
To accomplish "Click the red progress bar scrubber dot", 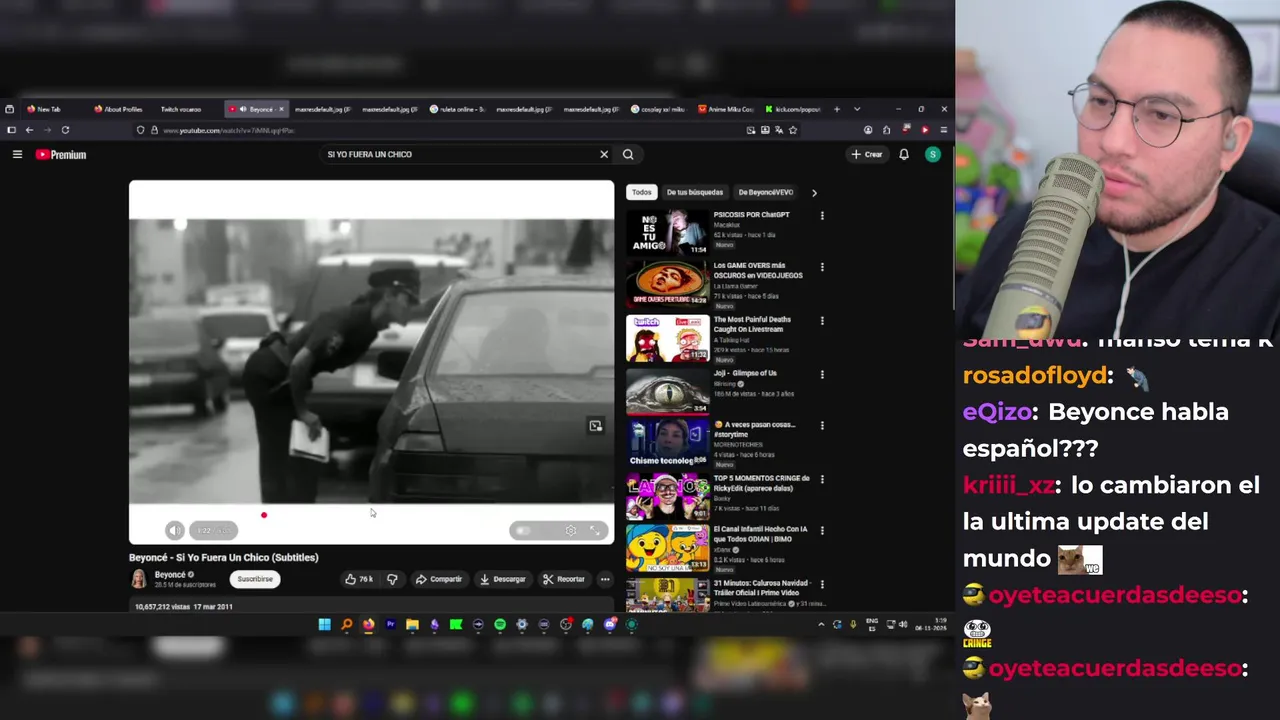I will [264, 515].
